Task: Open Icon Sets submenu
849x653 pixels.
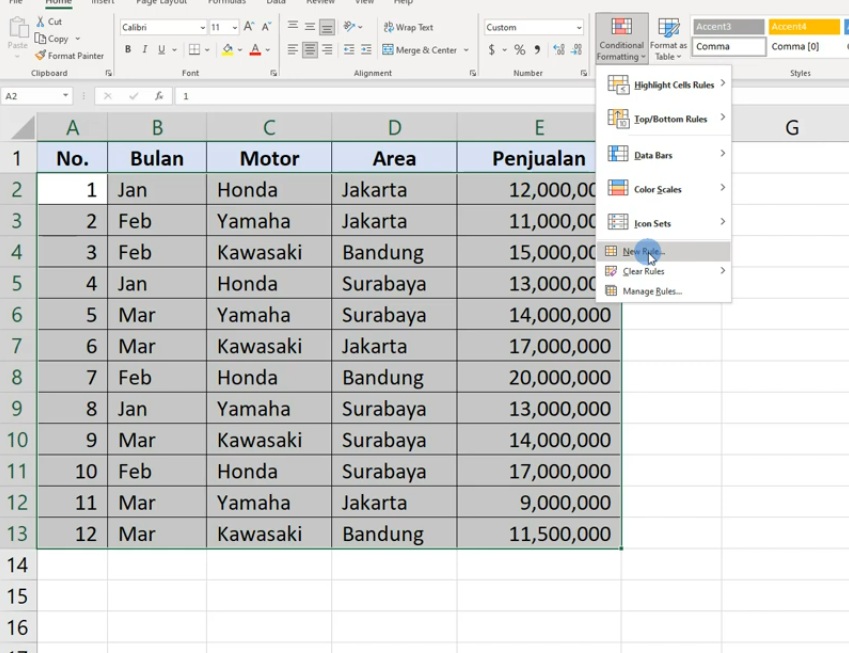Action: (x=664, y=223)
